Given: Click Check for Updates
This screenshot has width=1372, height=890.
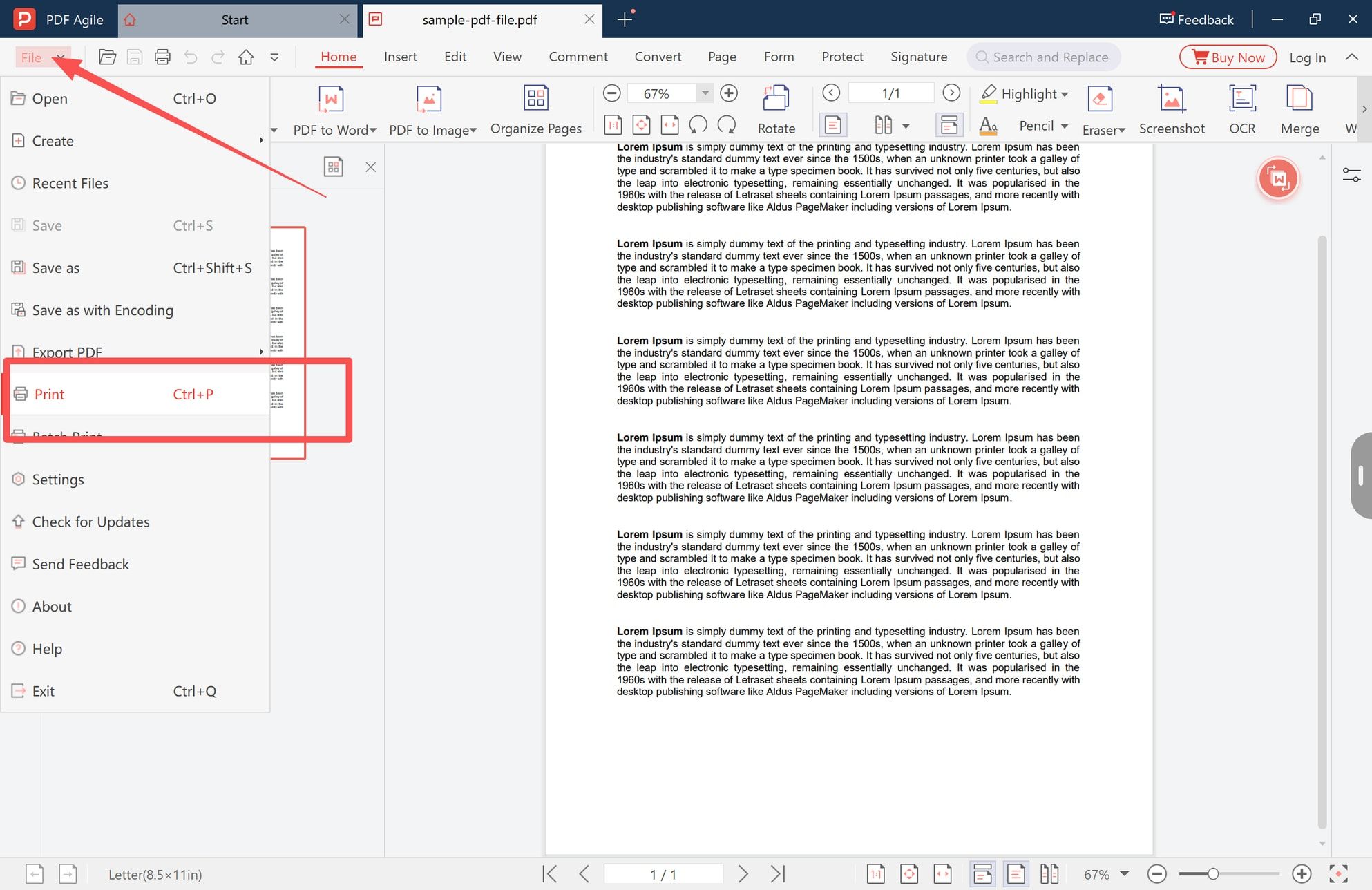Looking at the screenshot, I should point(135,522).
